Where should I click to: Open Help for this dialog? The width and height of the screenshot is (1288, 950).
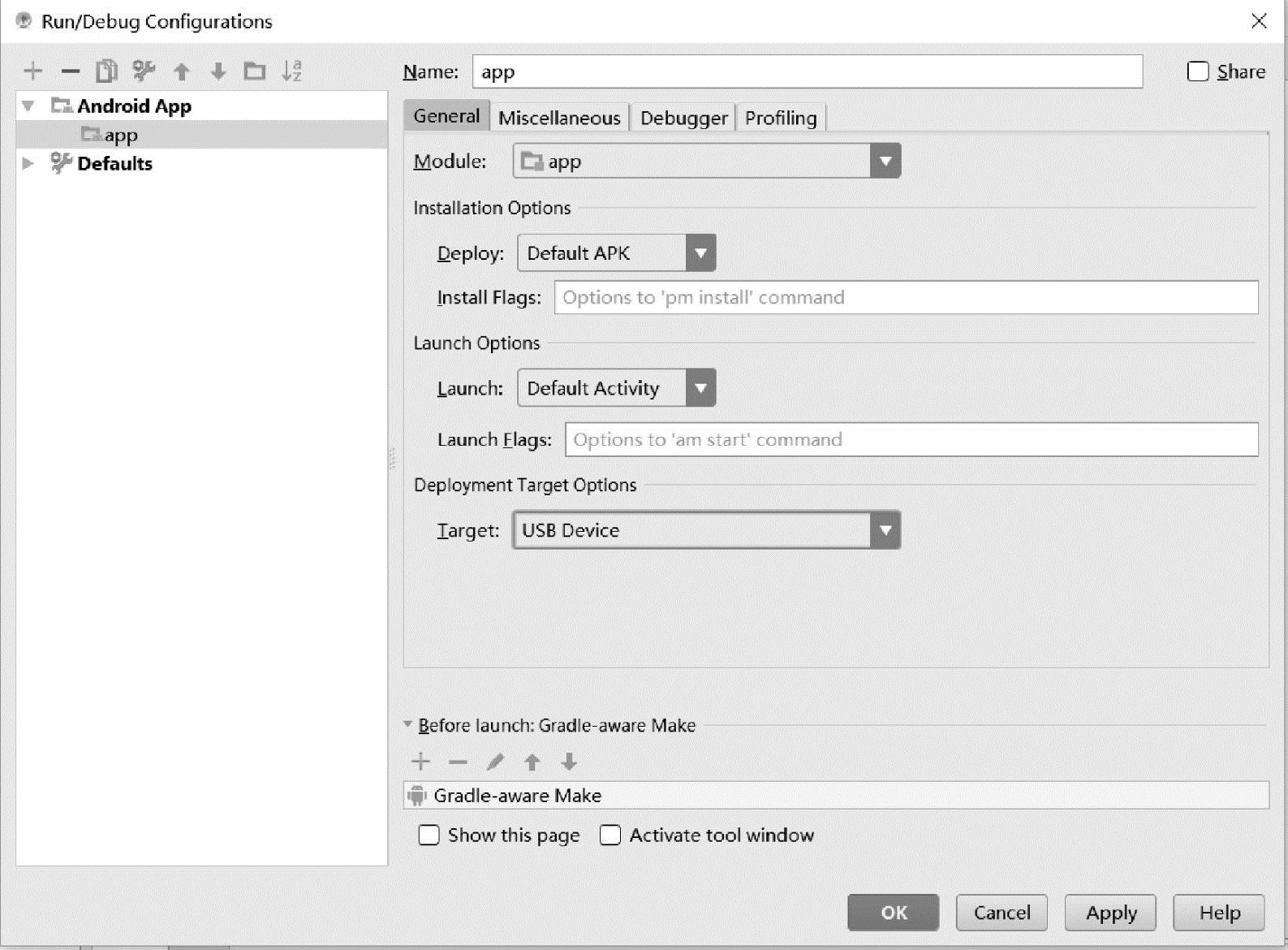pos(1219,913)
